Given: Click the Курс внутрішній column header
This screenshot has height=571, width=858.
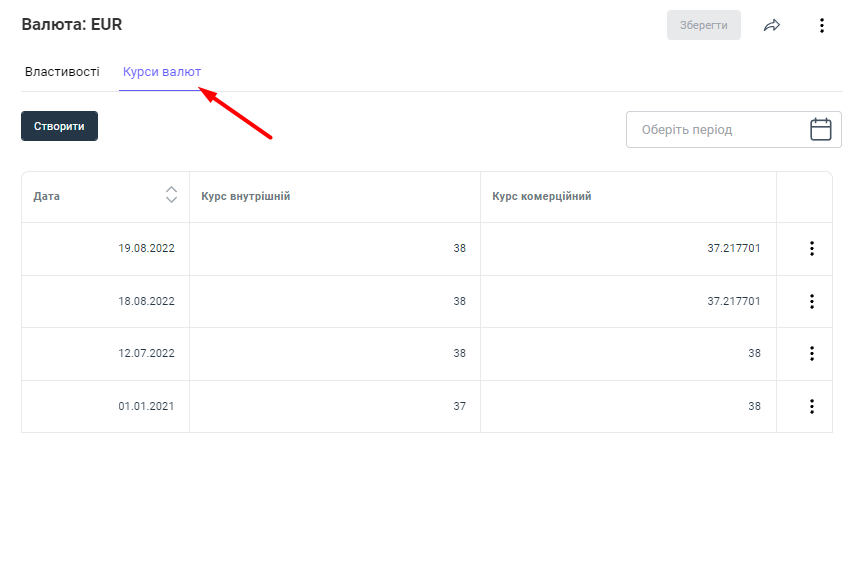Looking at the screenshot, I should pos(246,197).
